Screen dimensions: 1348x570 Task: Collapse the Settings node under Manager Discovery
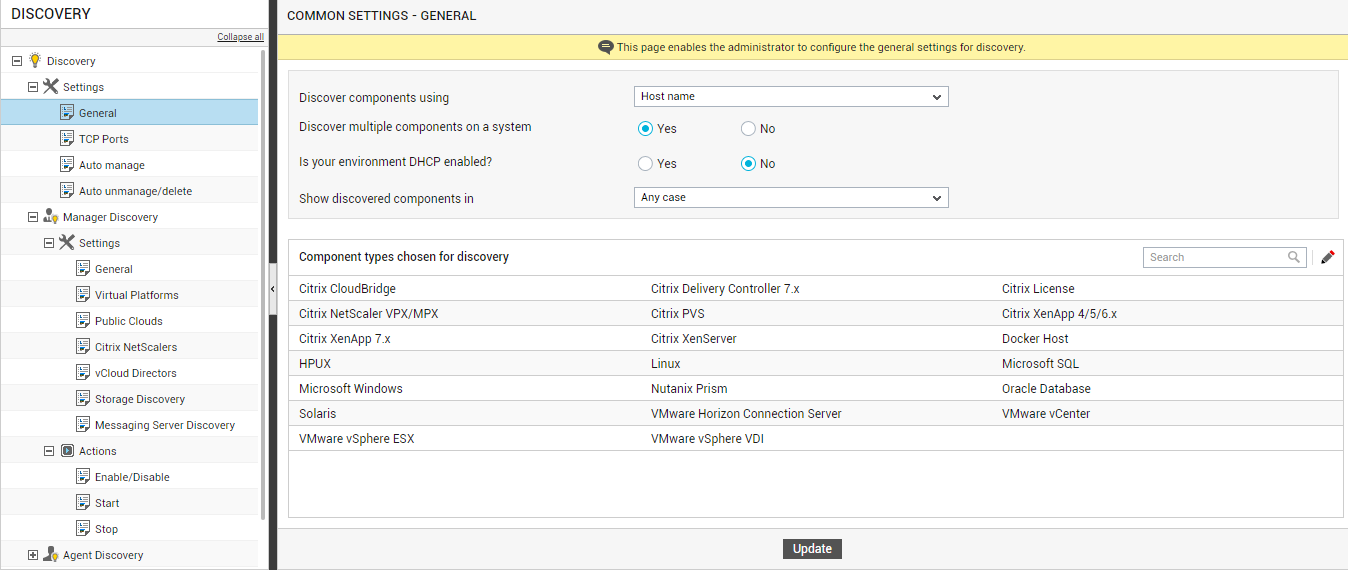point(49,243)
